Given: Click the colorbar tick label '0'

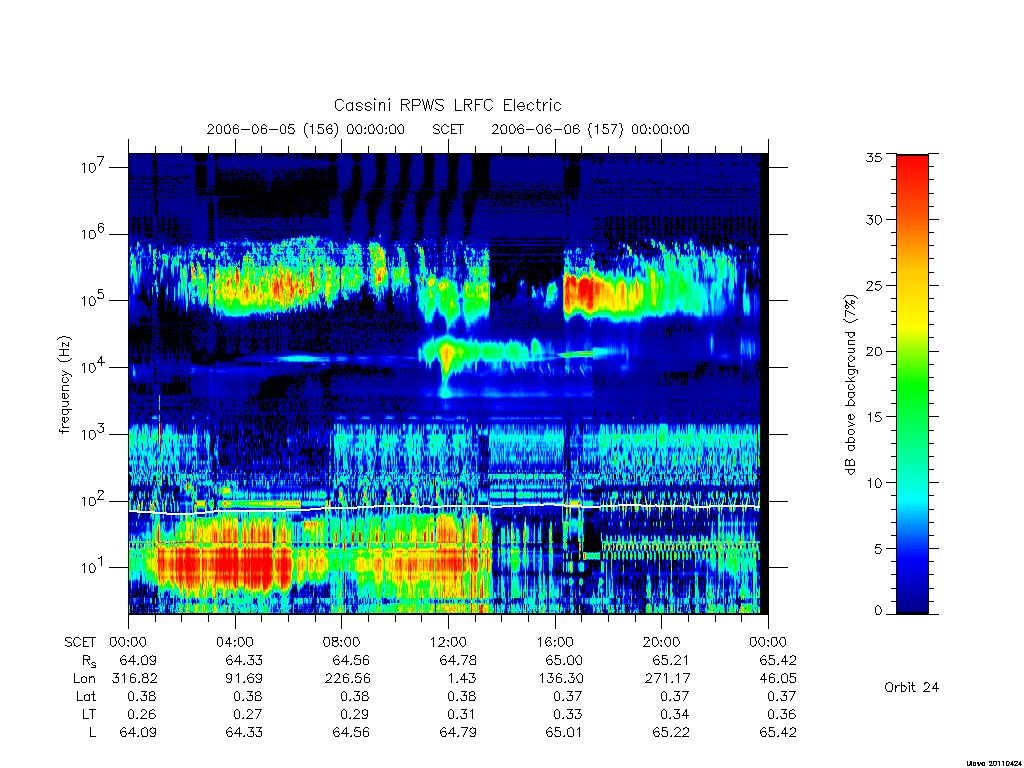Looking at the screenshot, I should [878, 611].
